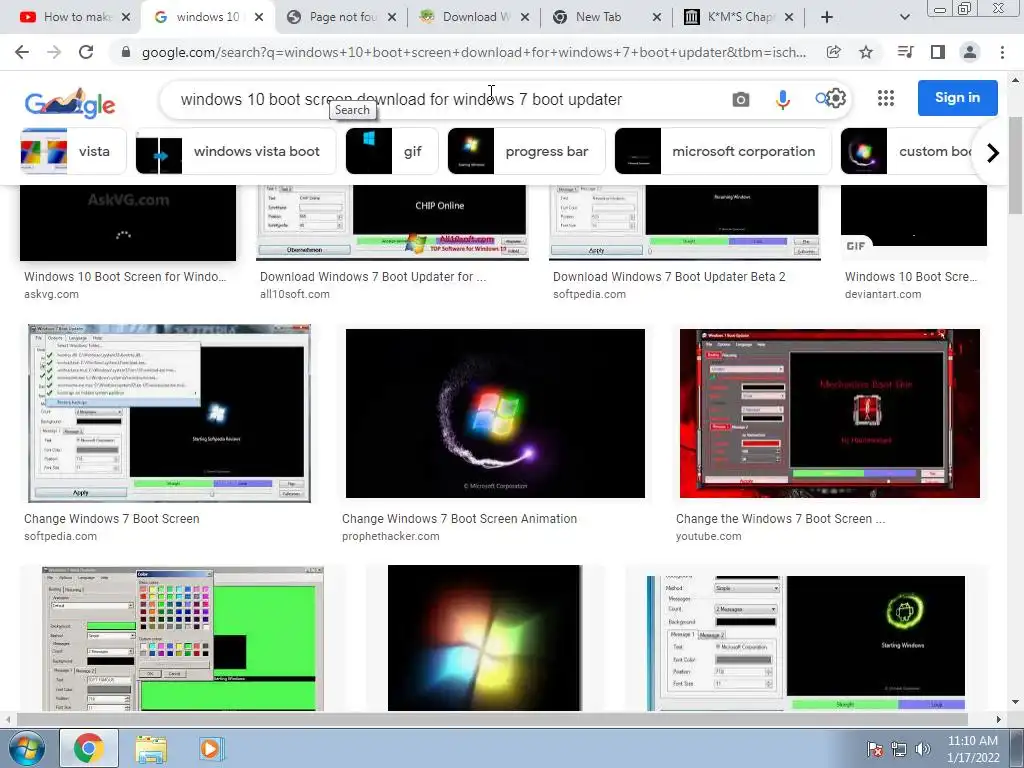This screenshot has height=768, width=1024.
Task: Open the volume speaker tray icon
Action: [923, 749]
